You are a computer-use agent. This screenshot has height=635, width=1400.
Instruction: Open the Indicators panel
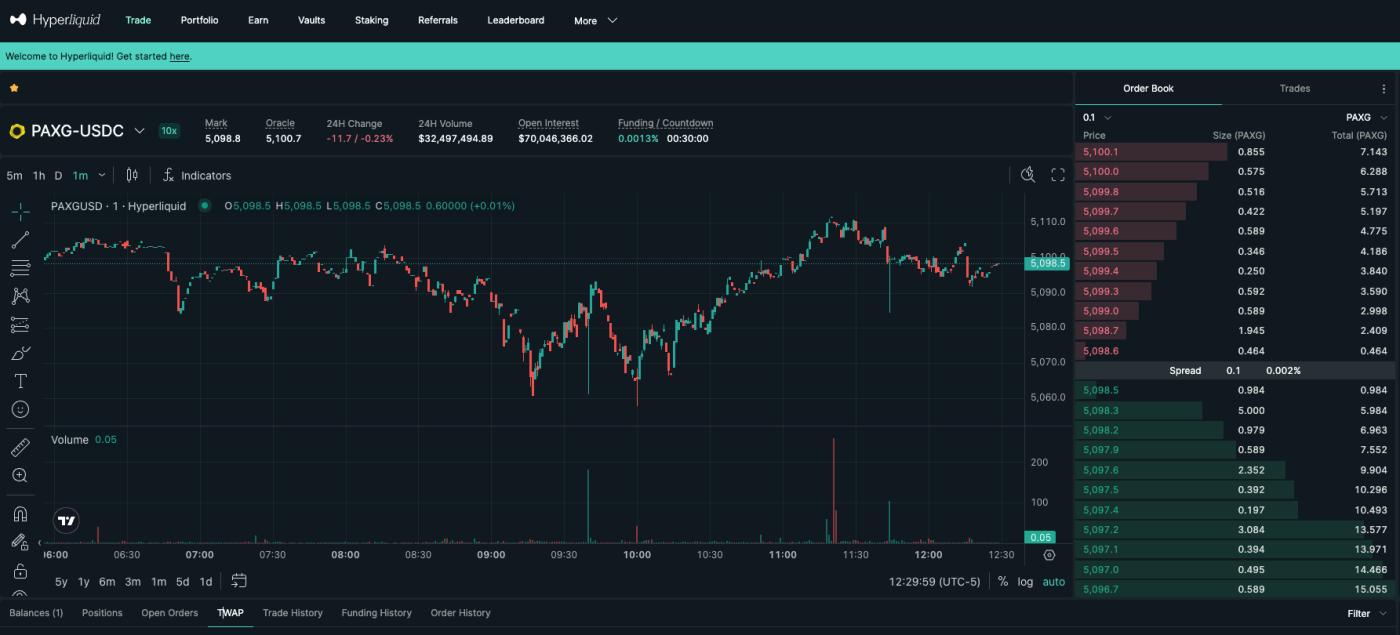click(x=197, y=175)
